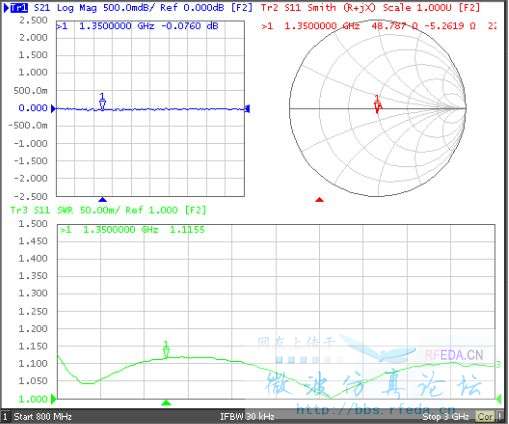
Task: Click the IFBW 30 kHz status entry
Action: click(247, 417)
